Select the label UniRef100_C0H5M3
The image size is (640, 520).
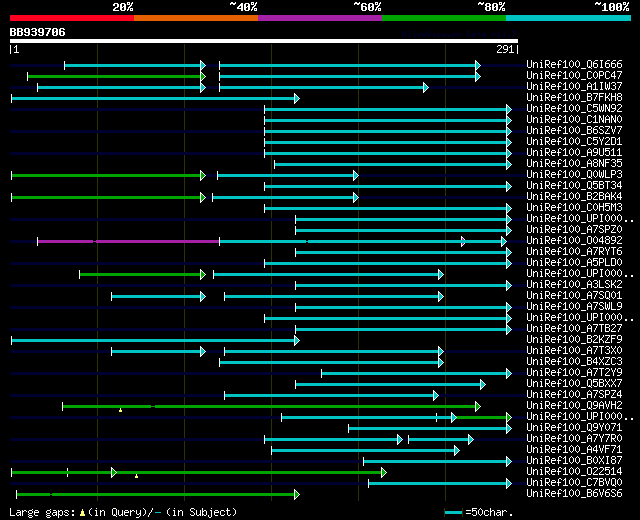click(x=574, y=208)
